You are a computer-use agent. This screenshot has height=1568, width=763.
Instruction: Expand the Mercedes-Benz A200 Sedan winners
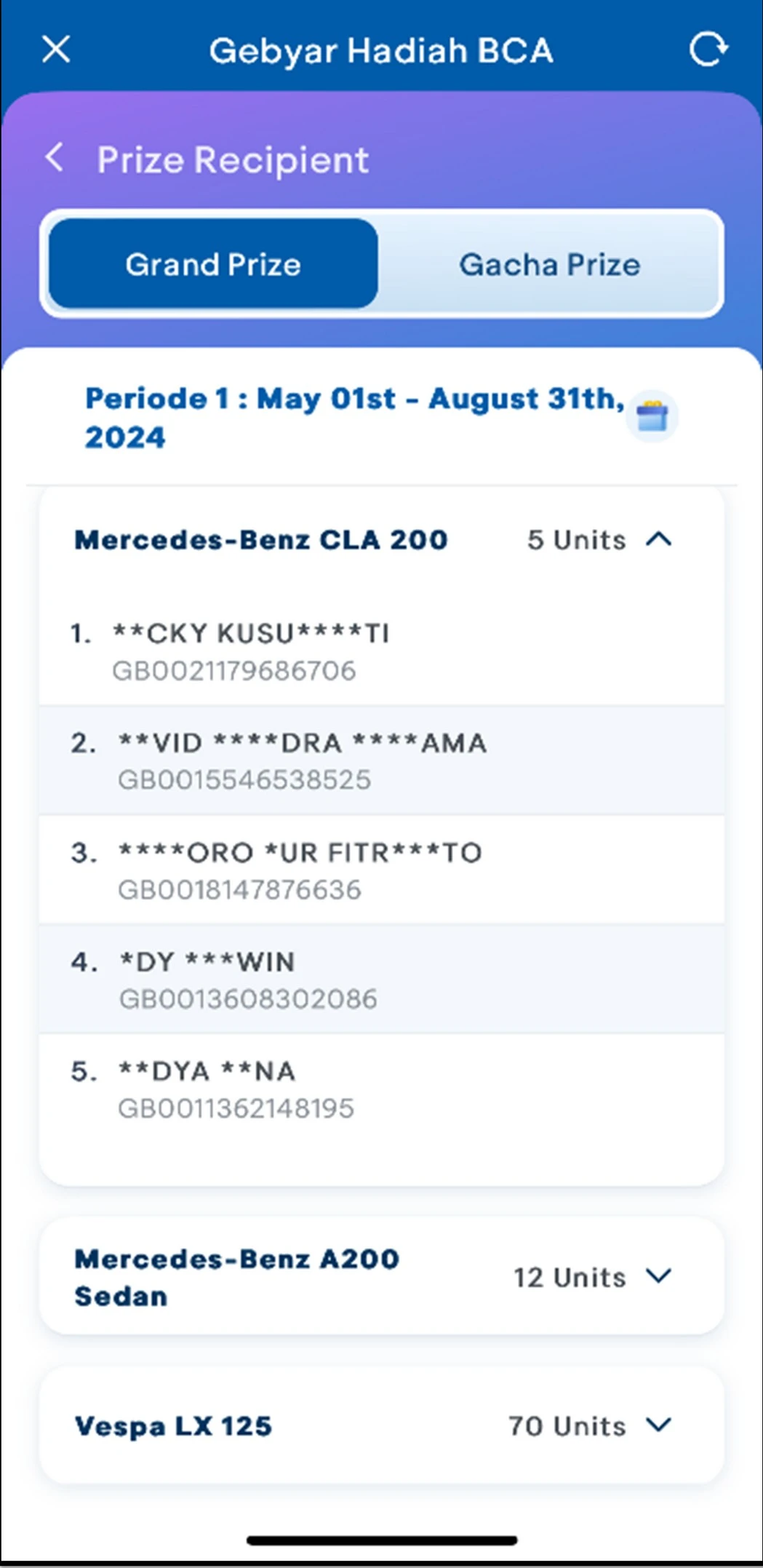click(659, 1276)
